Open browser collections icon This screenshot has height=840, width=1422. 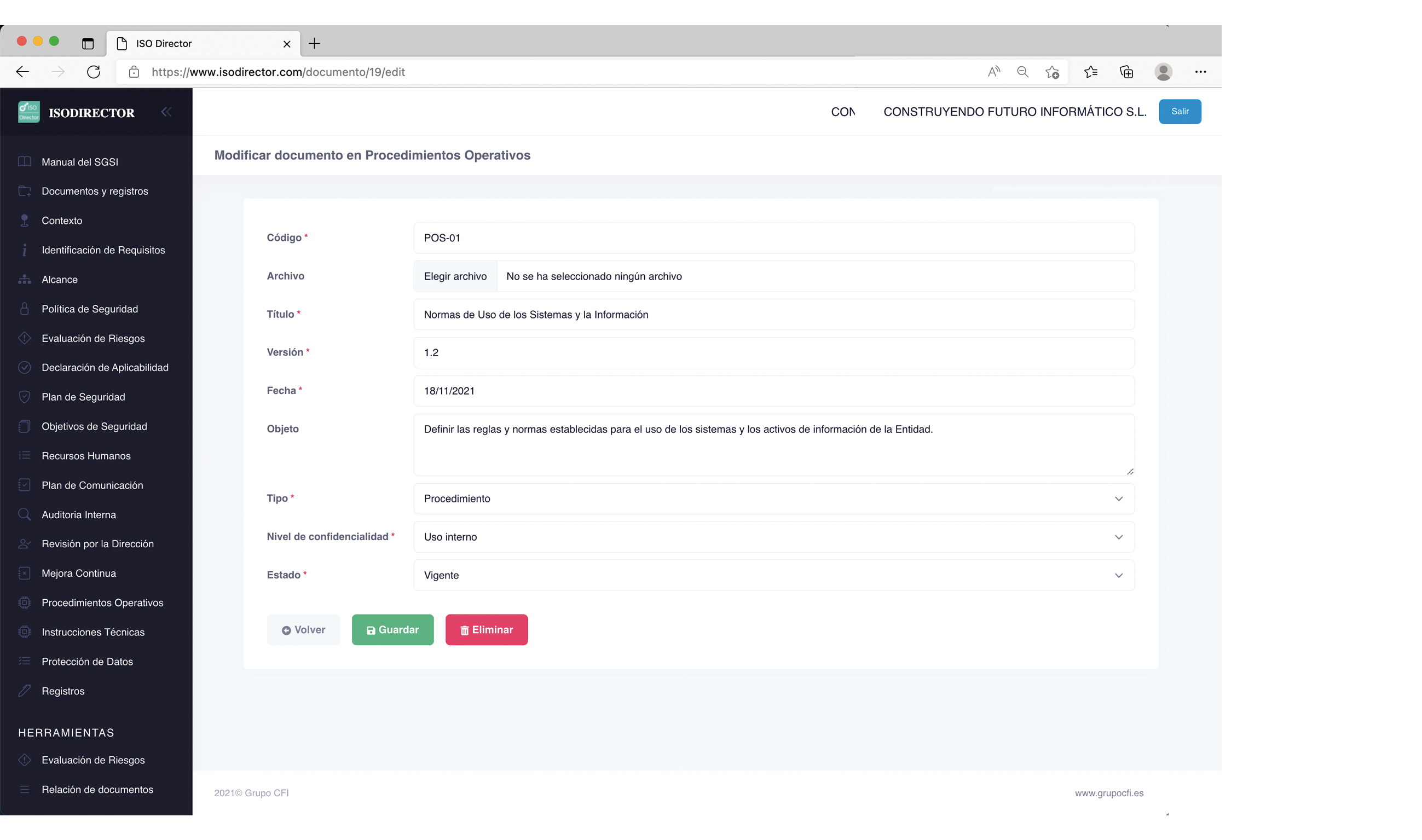[x=1126, y=72]
